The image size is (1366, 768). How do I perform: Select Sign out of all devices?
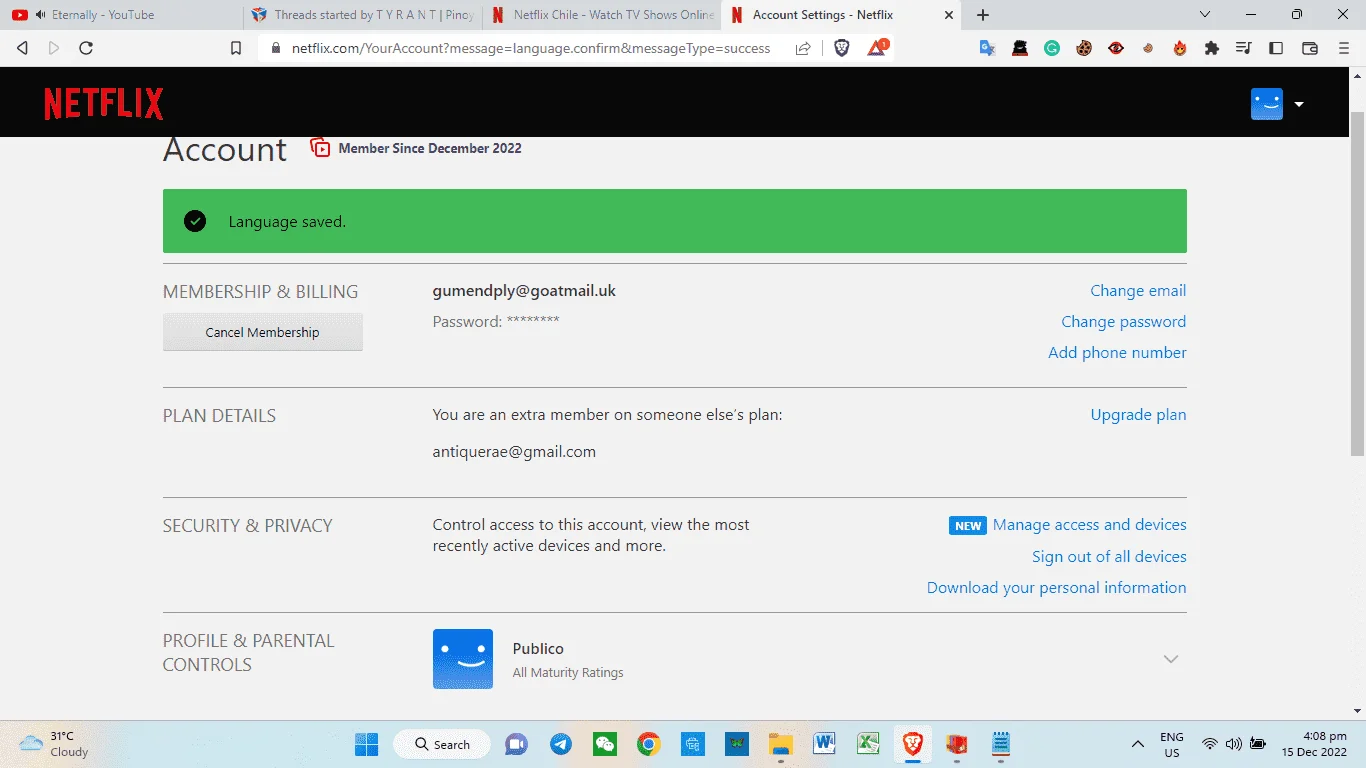(x=1109, y=557)
